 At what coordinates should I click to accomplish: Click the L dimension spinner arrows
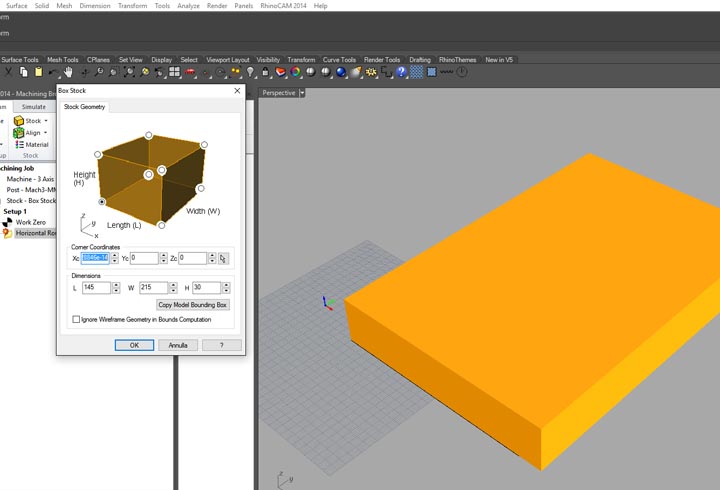point(116,288)
